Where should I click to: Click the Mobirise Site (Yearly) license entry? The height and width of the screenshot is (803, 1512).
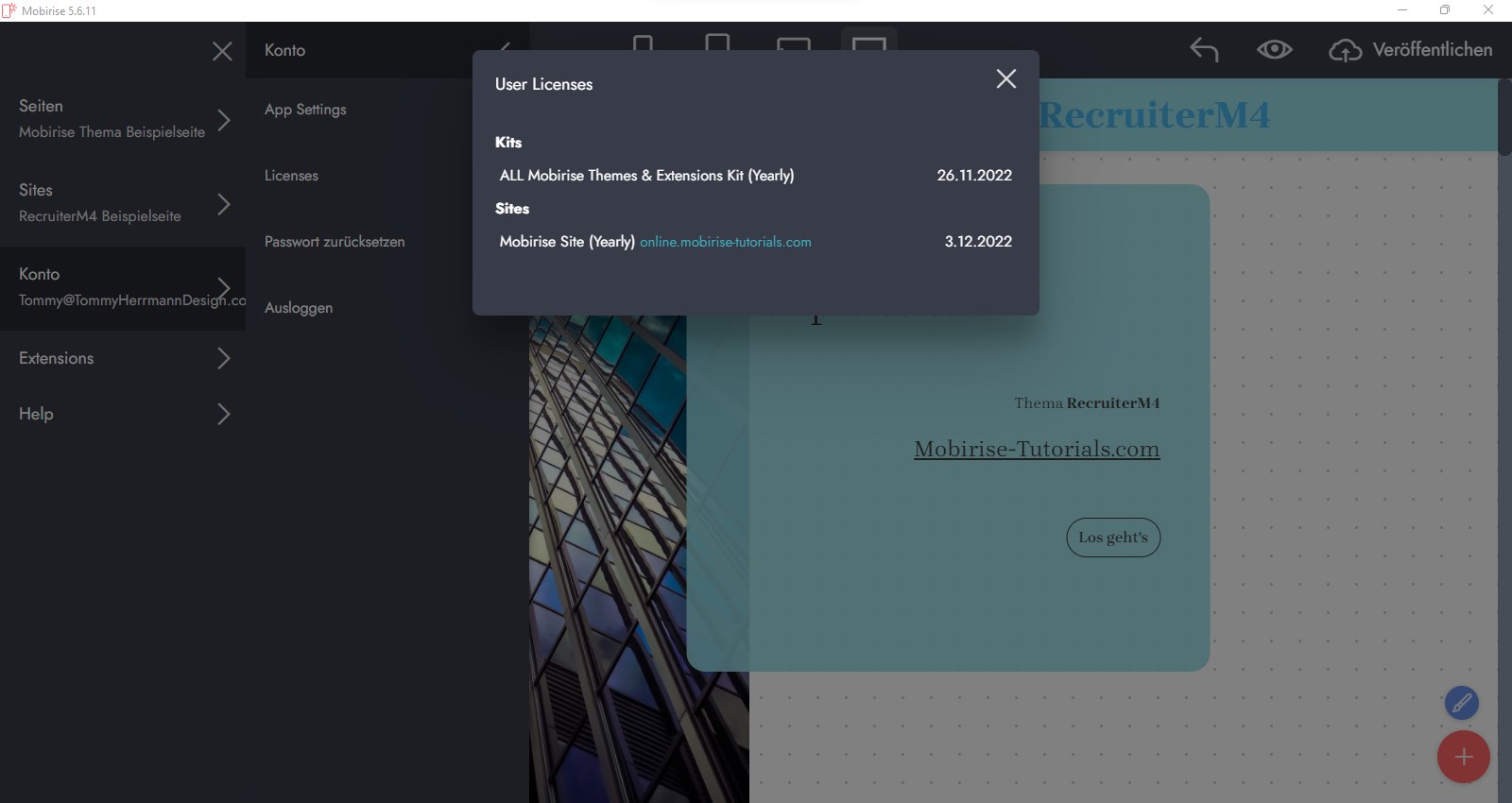click(567, 242)
